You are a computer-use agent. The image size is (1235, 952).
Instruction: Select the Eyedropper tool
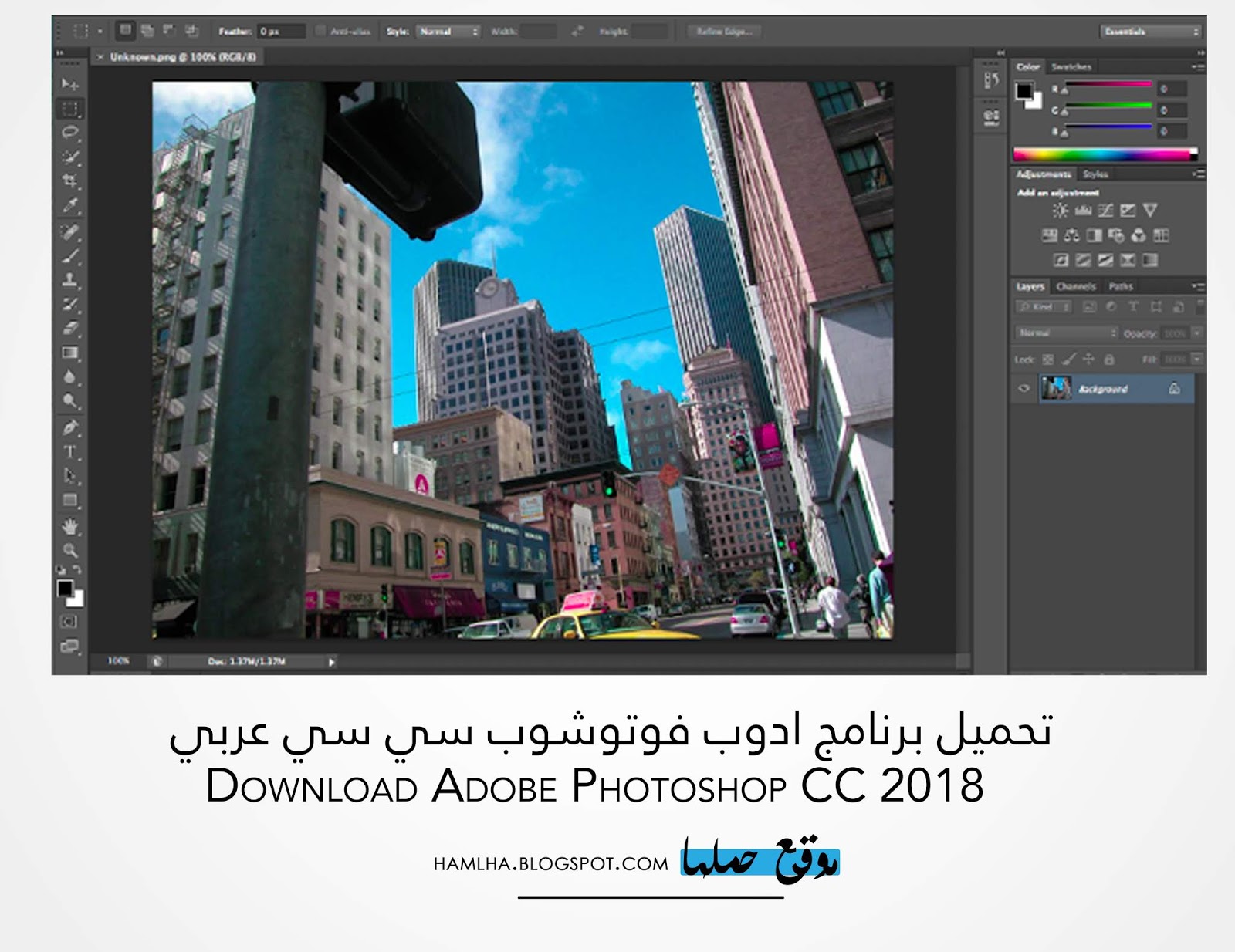point(70,206)
